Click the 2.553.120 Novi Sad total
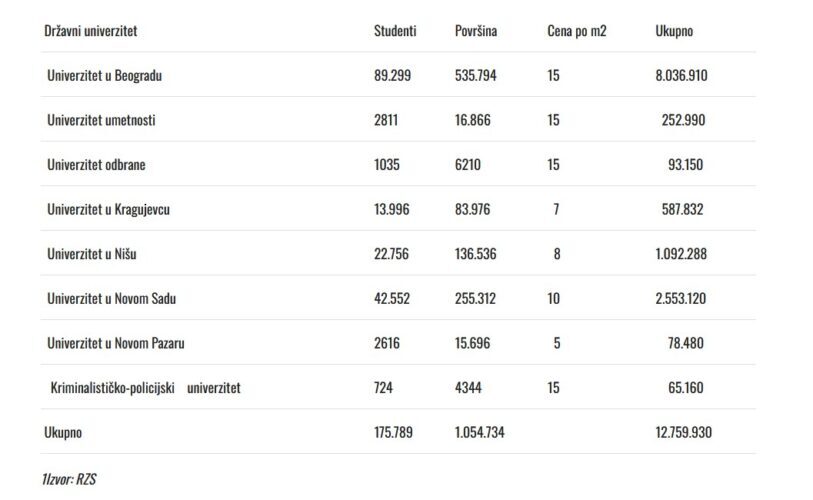Screen dimensions: 813x500 click(x=683, y=299)
